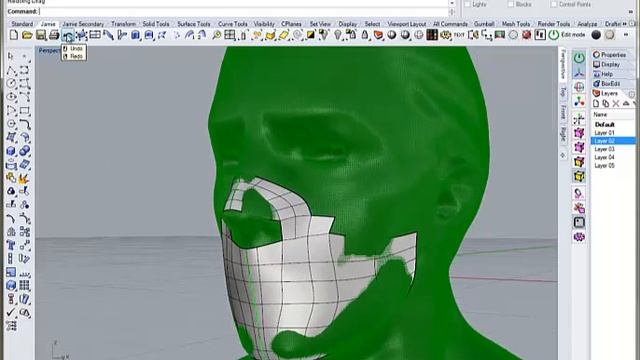Image resolution: width=640 pixels, height=360 pixels.
Task: Open the Surface Tools tab
Action: 193,24
